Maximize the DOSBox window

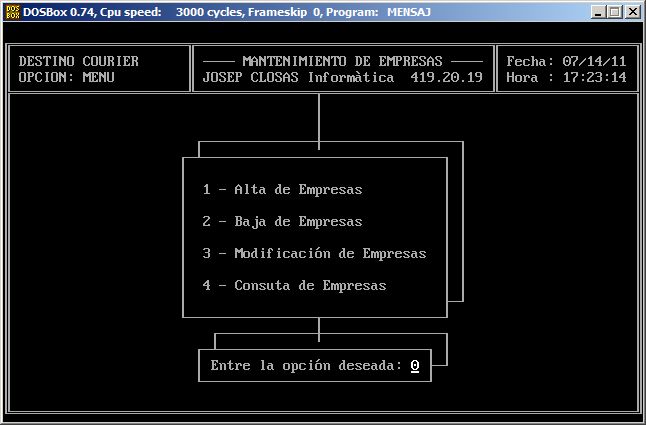click(x=614, y=12)
